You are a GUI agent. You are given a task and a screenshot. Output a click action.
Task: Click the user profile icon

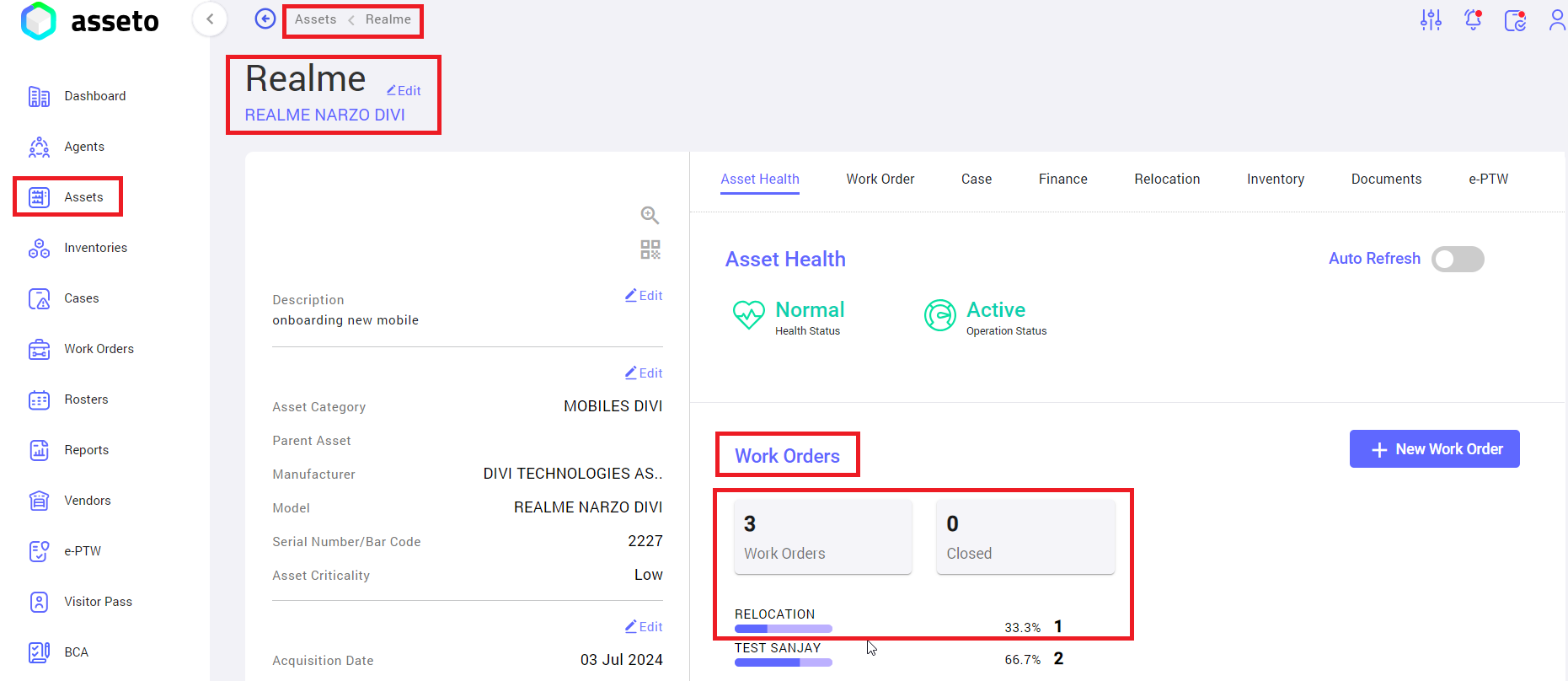[x=1556, y=20]
